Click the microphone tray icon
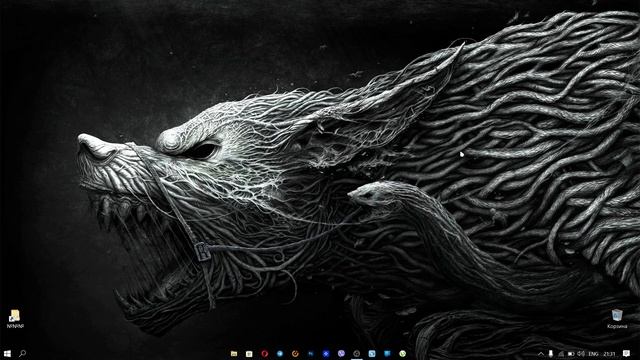Viewport: 640px width, 360px height. (551, 353)
